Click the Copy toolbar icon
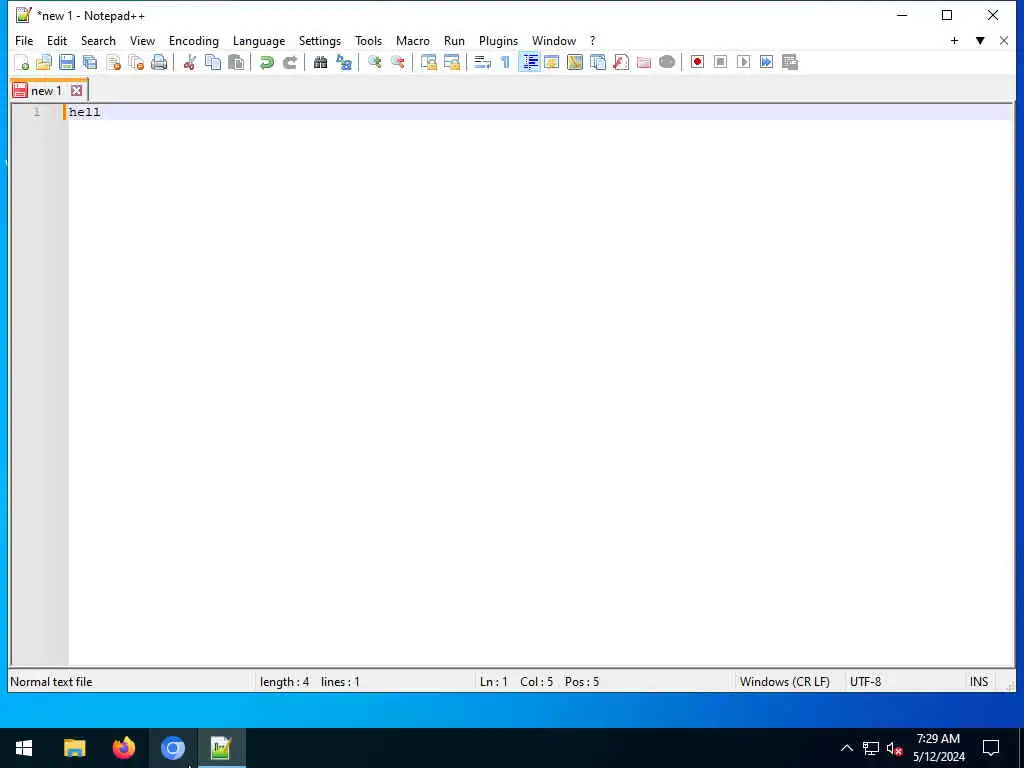This screenshot has height=768, width=1024. pos(213,62)
